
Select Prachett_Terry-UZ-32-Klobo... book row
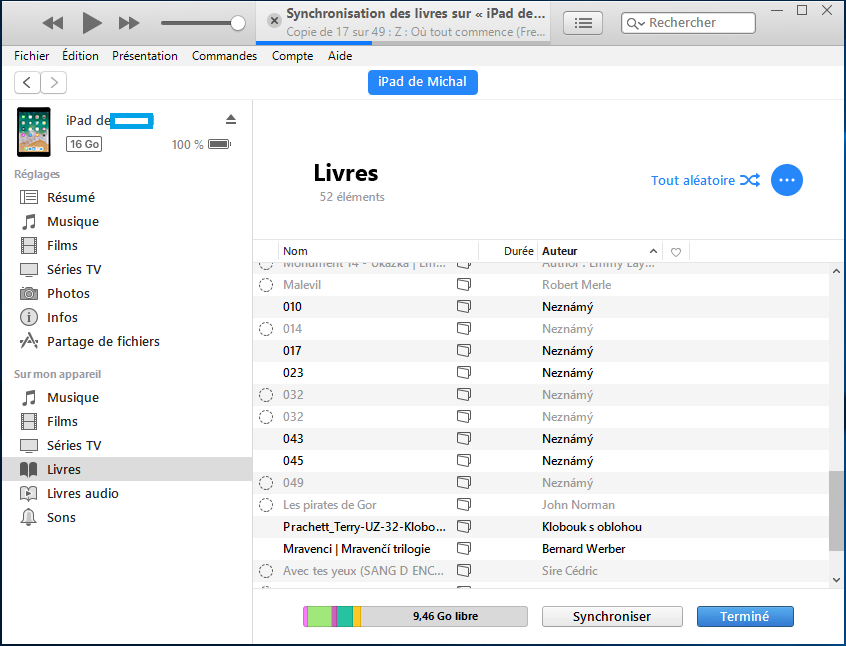point(541,527)
